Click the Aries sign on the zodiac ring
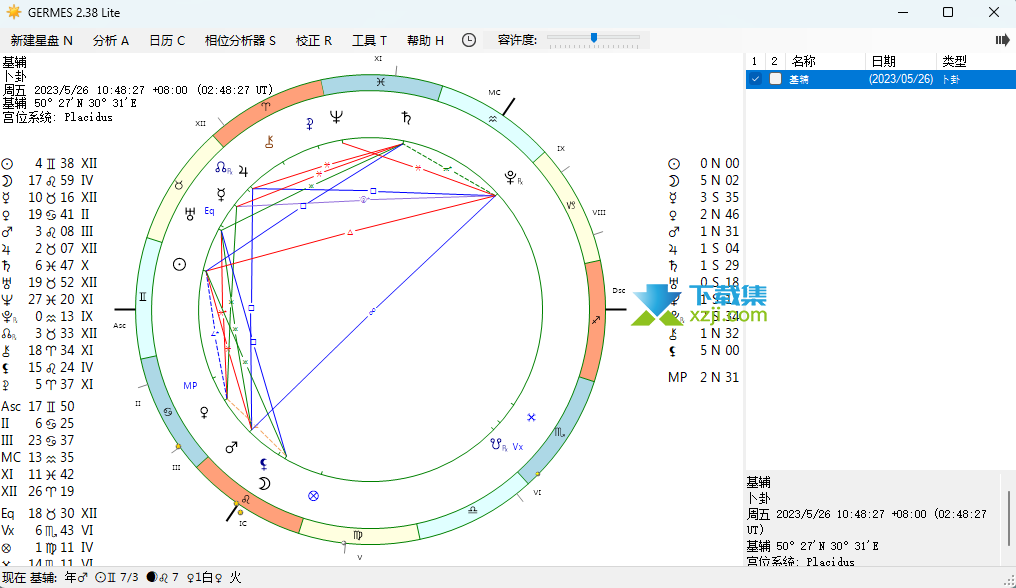The width and height of the screenshot is (1016, 588). 265,107
